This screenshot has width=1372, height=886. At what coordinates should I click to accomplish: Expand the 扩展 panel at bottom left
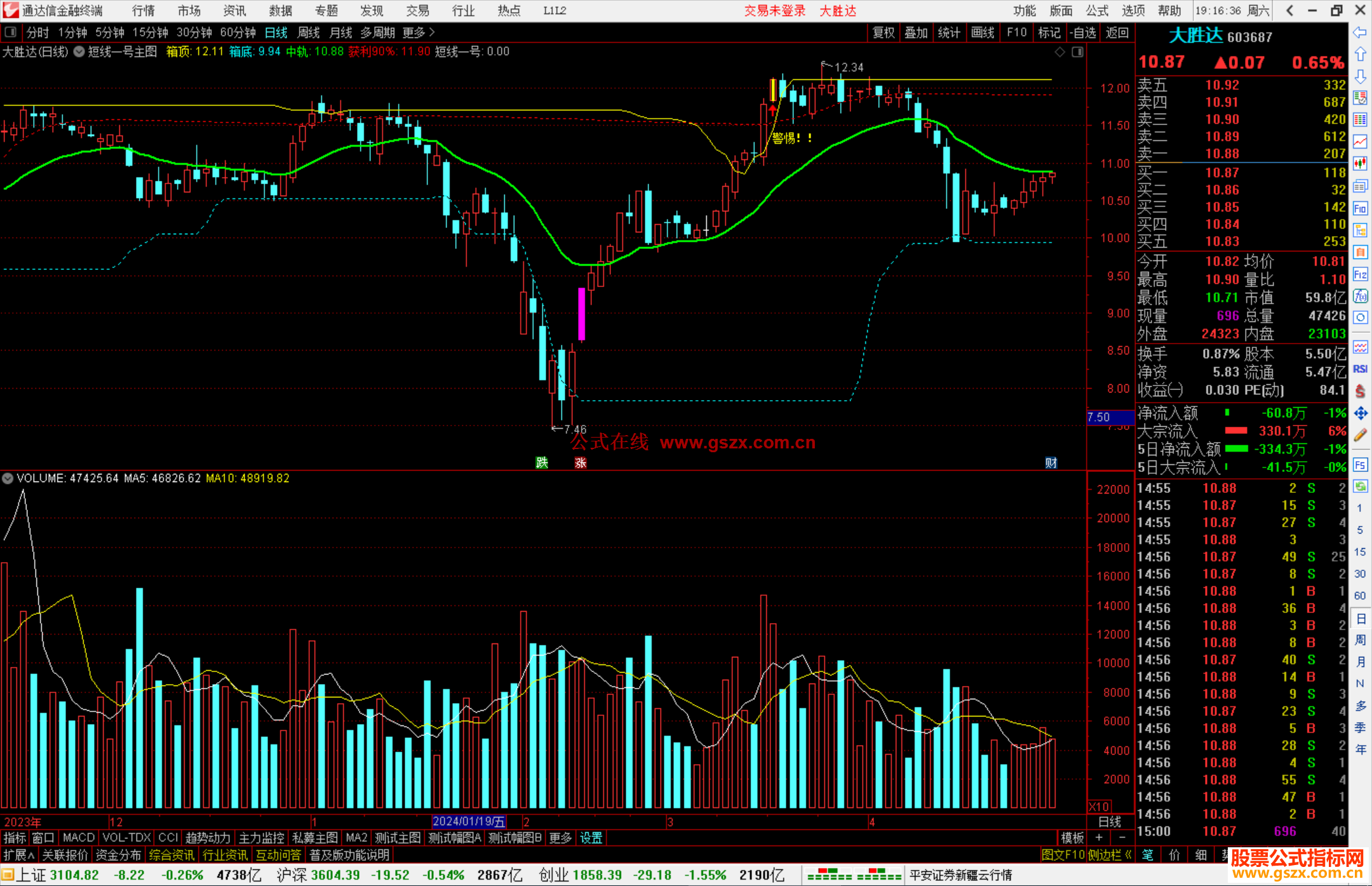coord(18,855)
